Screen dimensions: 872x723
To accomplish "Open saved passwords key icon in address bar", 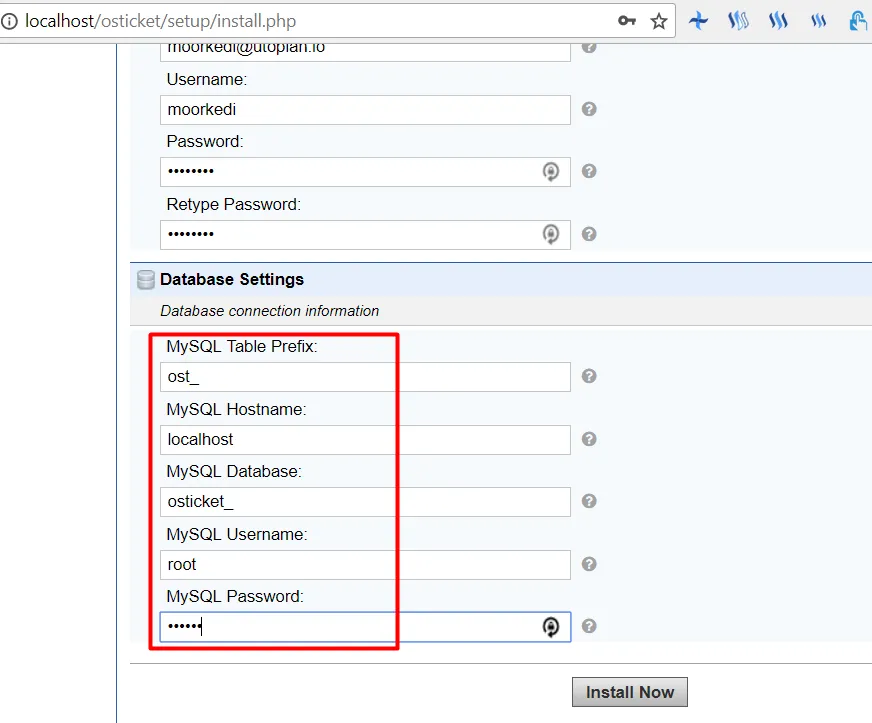I will [627, 21].
